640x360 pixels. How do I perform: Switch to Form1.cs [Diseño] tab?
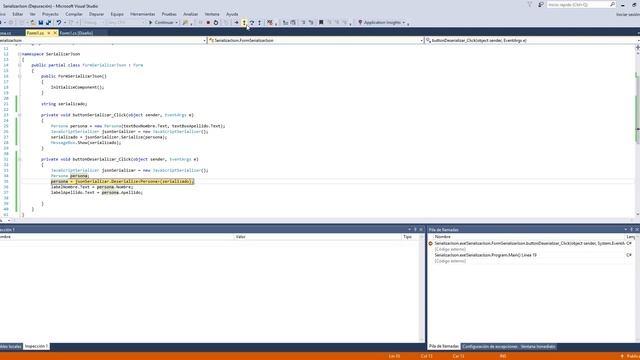coord(76,33)
